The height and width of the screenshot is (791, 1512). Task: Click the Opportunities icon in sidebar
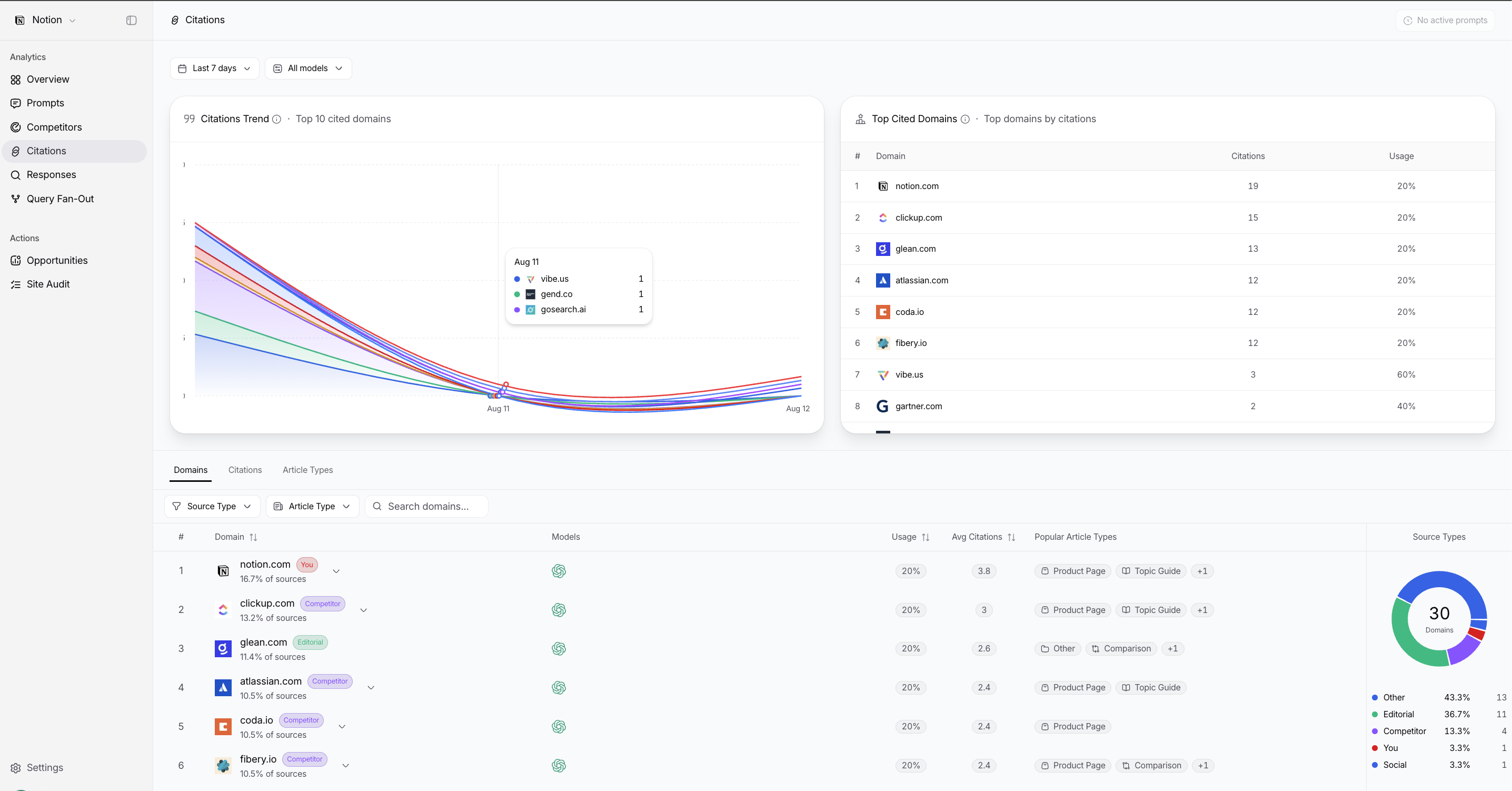16,260
